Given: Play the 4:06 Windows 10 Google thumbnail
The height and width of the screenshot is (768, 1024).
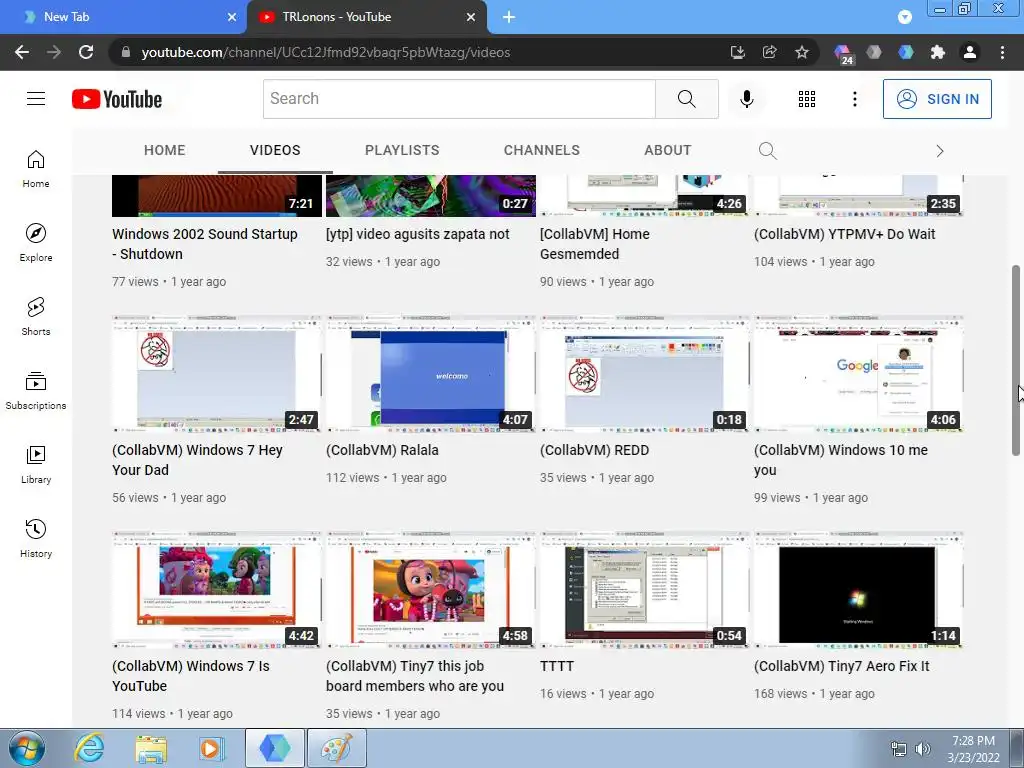Looking at the screenshot, I should point(858,374).
